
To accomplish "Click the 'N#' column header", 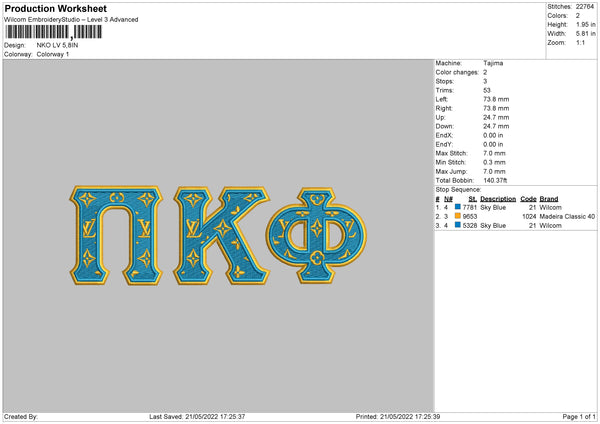I will 448,199.
